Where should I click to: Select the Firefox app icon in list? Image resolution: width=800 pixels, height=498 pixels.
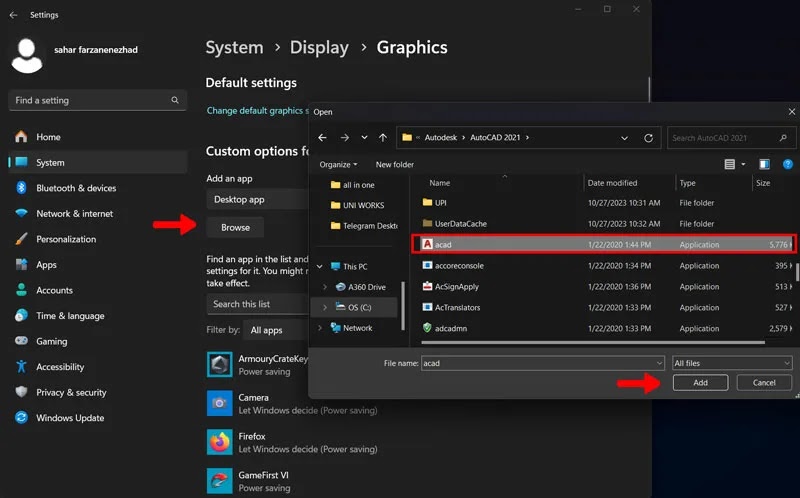[220, 442]
